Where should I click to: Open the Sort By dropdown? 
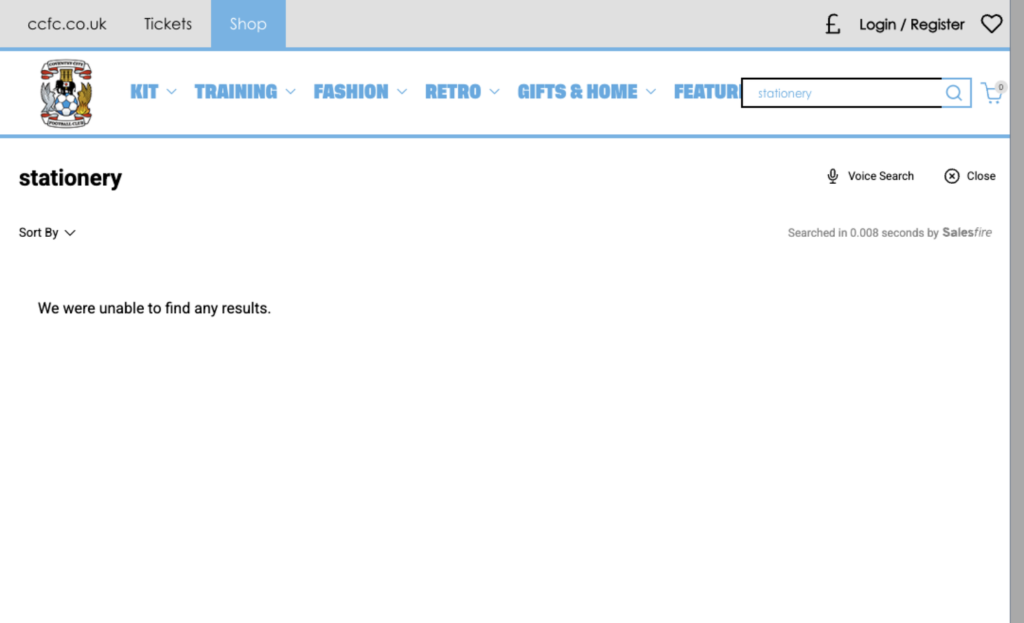pyautogui.click(x=47, y=233)
